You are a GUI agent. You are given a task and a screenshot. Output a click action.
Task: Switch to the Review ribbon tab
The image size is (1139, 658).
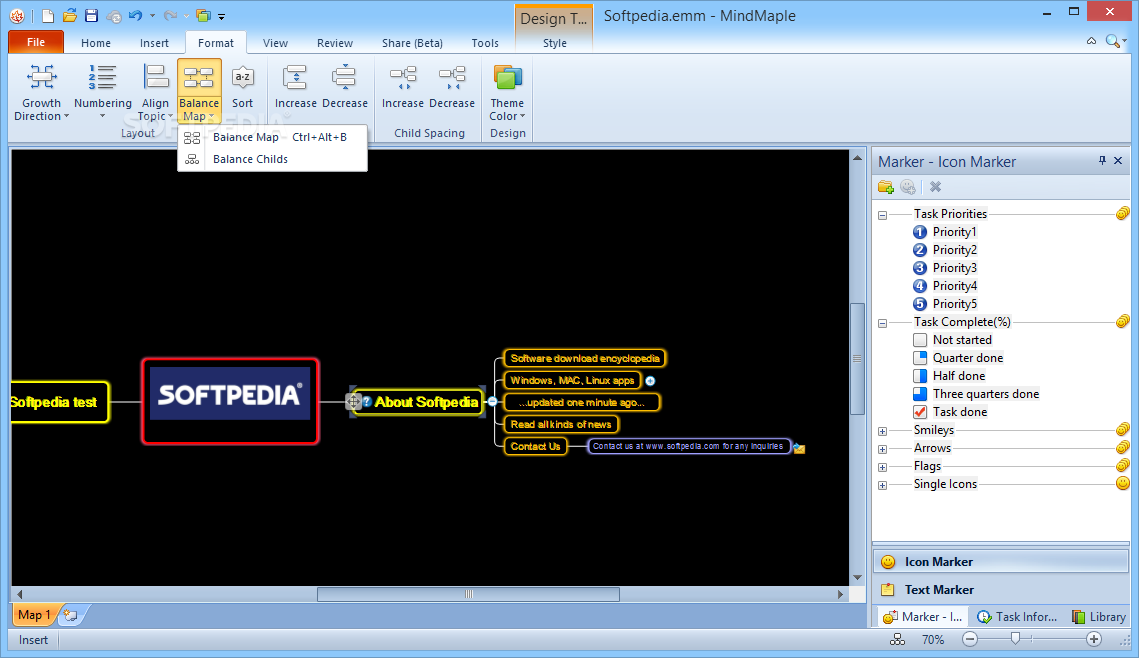coord(335,43)
